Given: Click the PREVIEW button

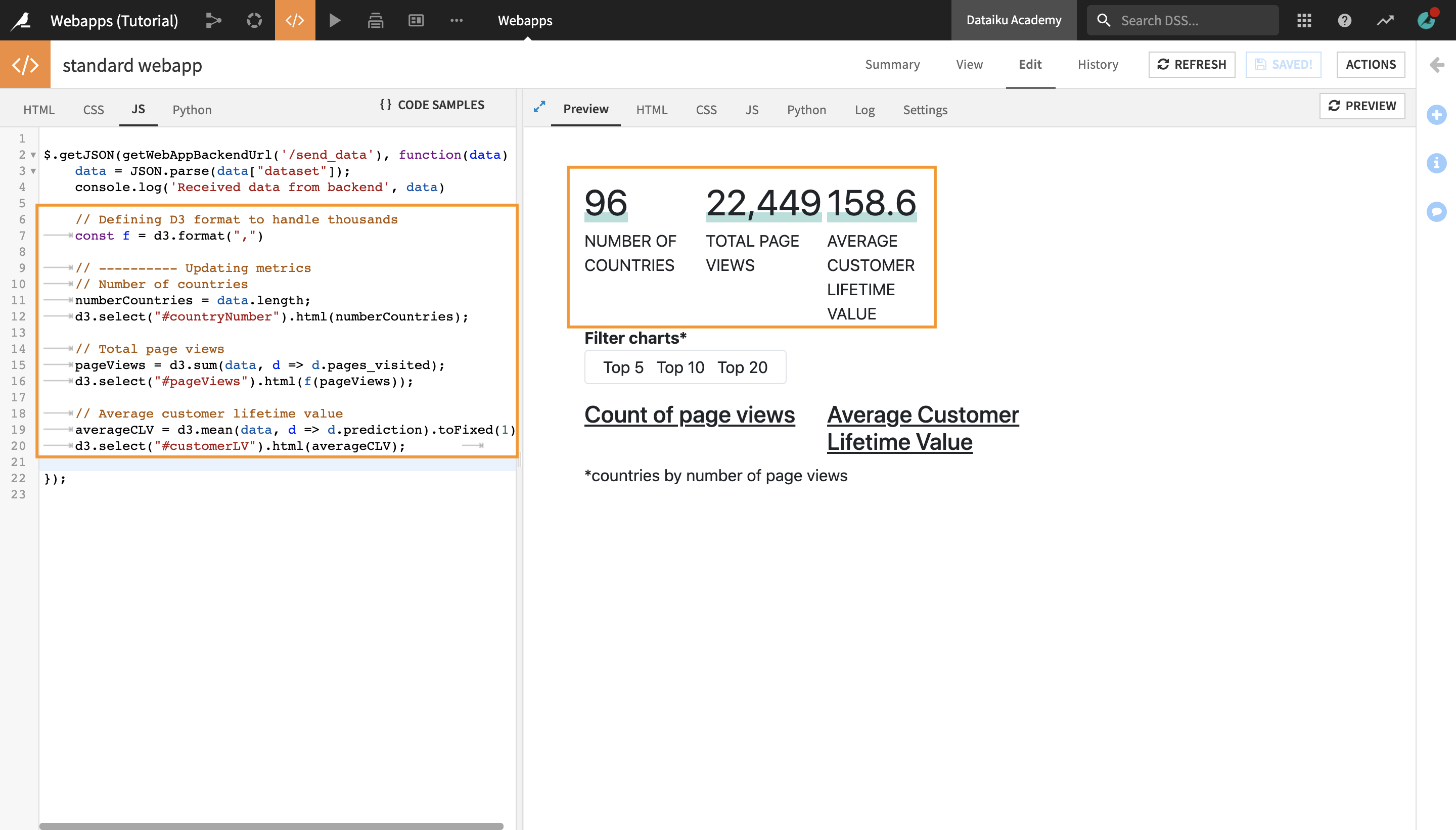Looking at the screenshot, I should [x=1362, y=106].
